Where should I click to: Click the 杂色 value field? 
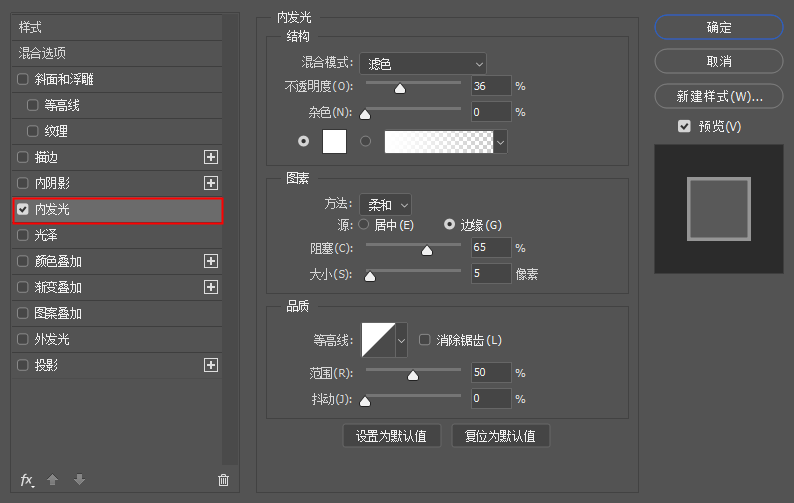491,111
